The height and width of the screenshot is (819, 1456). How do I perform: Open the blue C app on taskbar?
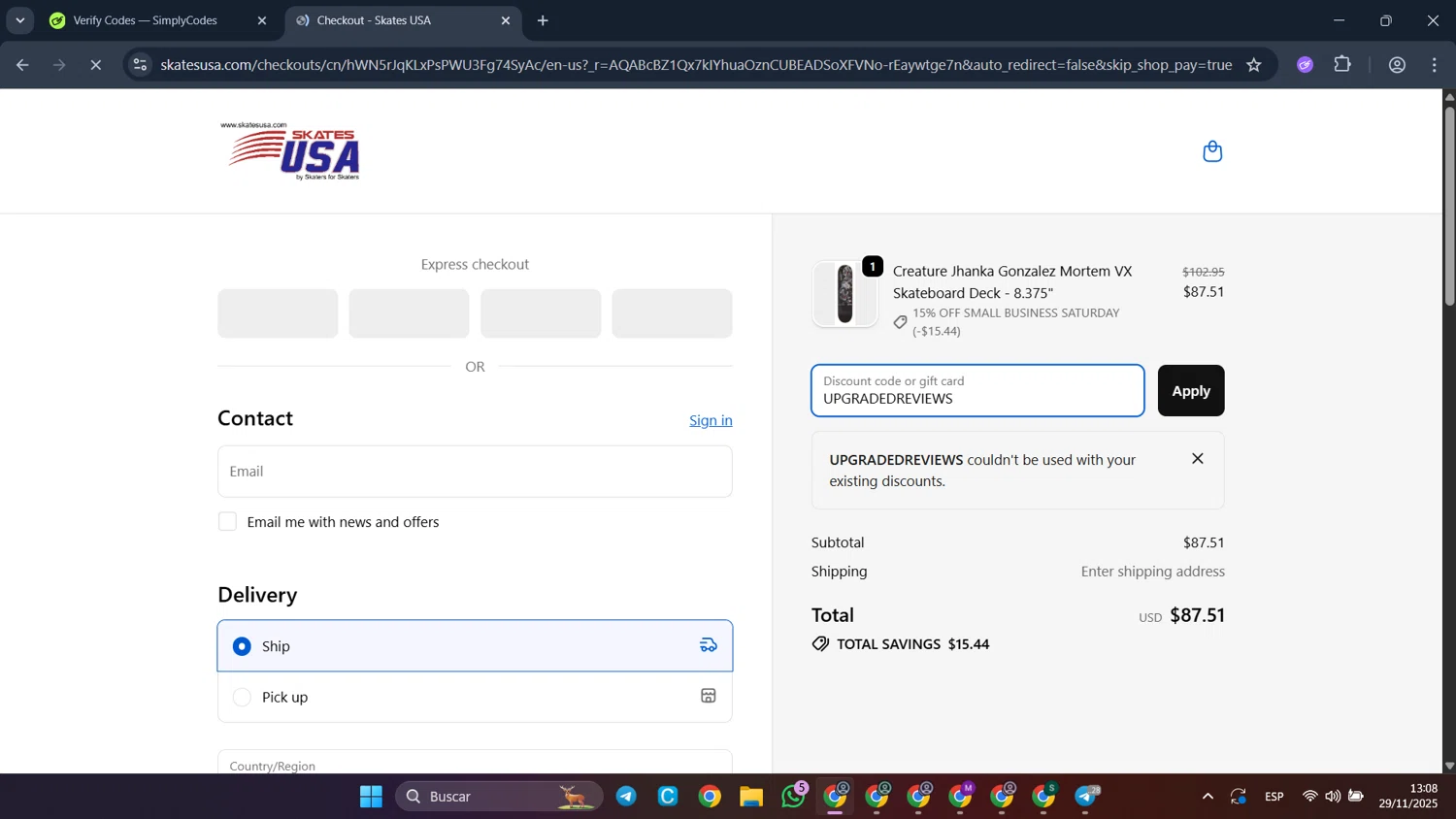pos(668,797)
